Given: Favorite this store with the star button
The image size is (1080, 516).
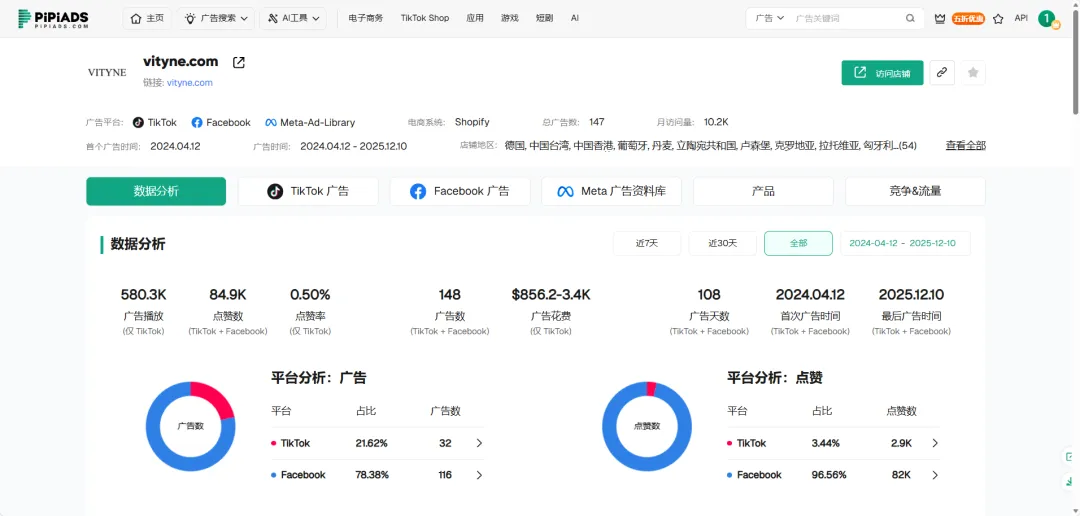Looking at the screenshot, I should tap(973, 73).
